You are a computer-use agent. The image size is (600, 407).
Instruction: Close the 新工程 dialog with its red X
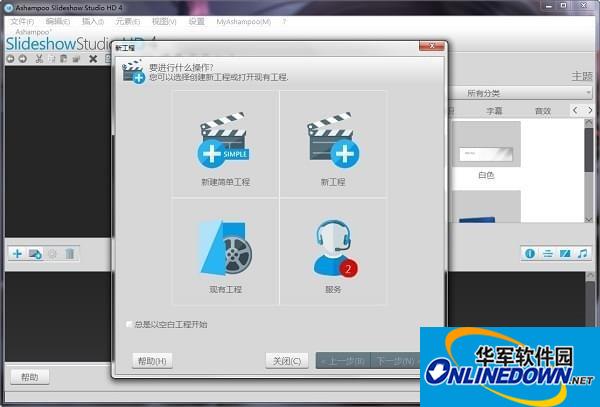[432, 46]
